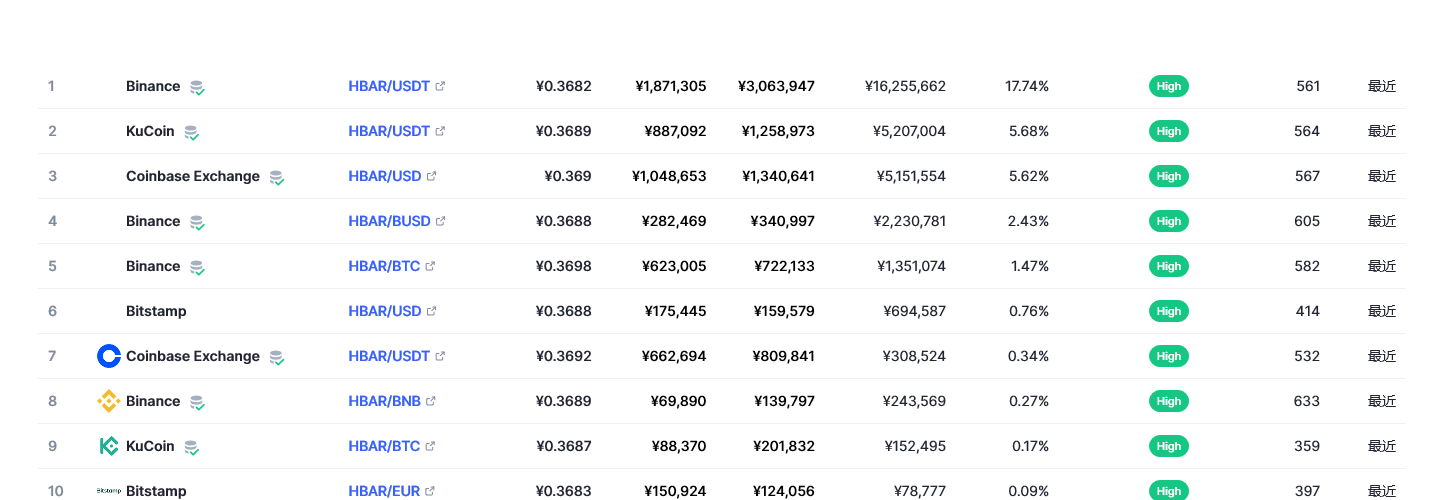Click external link icon beside HBAR/EUR

click(430, 491)
